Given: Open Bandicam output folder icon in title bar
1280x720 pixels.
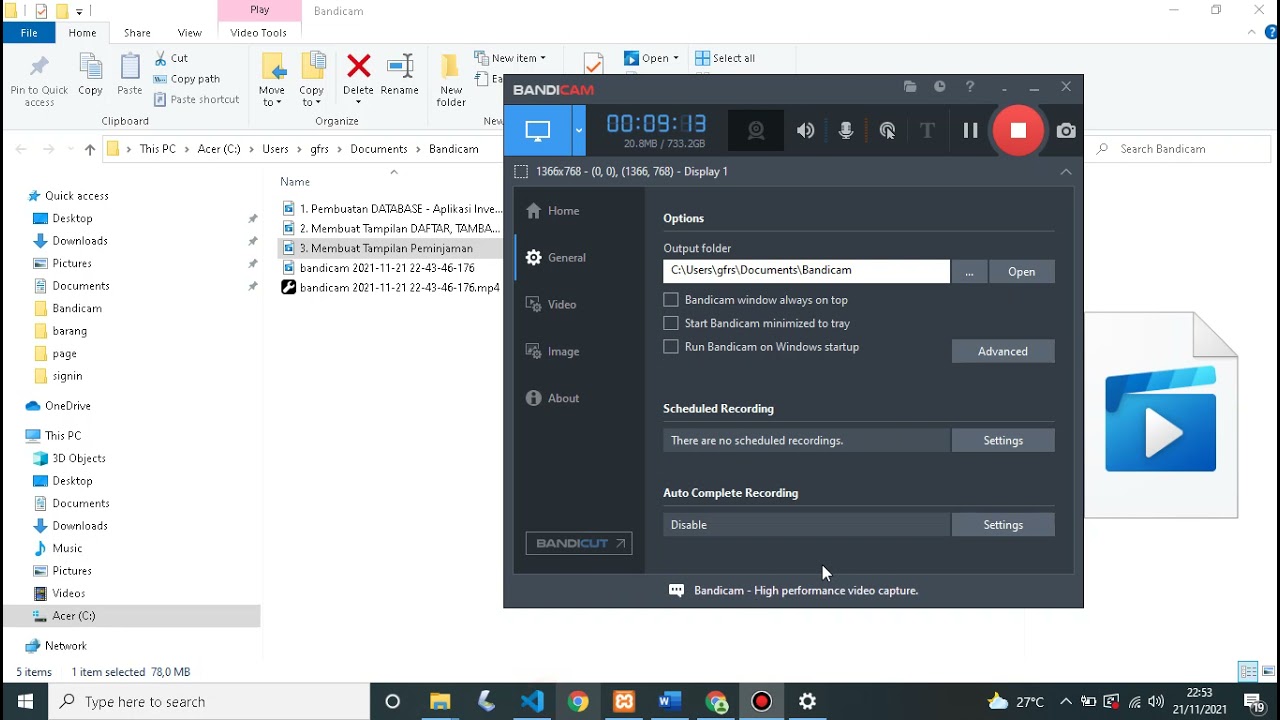Looking at the screenshot, I should 910,87.
